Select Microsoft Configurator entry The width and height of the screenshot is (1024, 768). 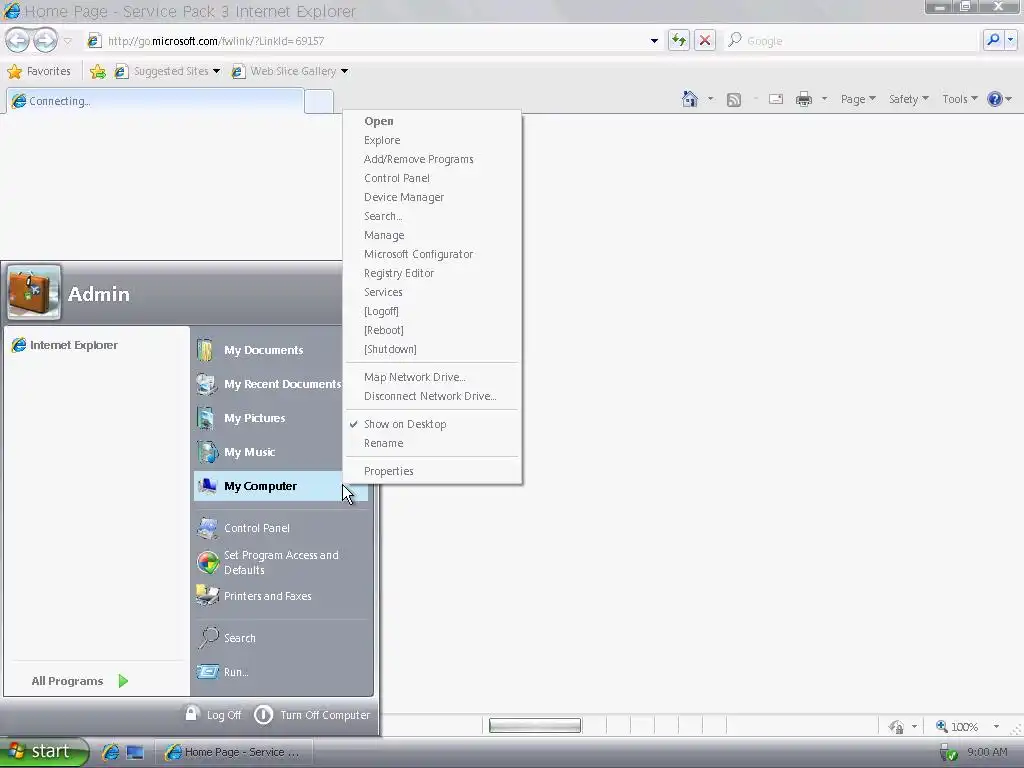click(x=432, y=254)
